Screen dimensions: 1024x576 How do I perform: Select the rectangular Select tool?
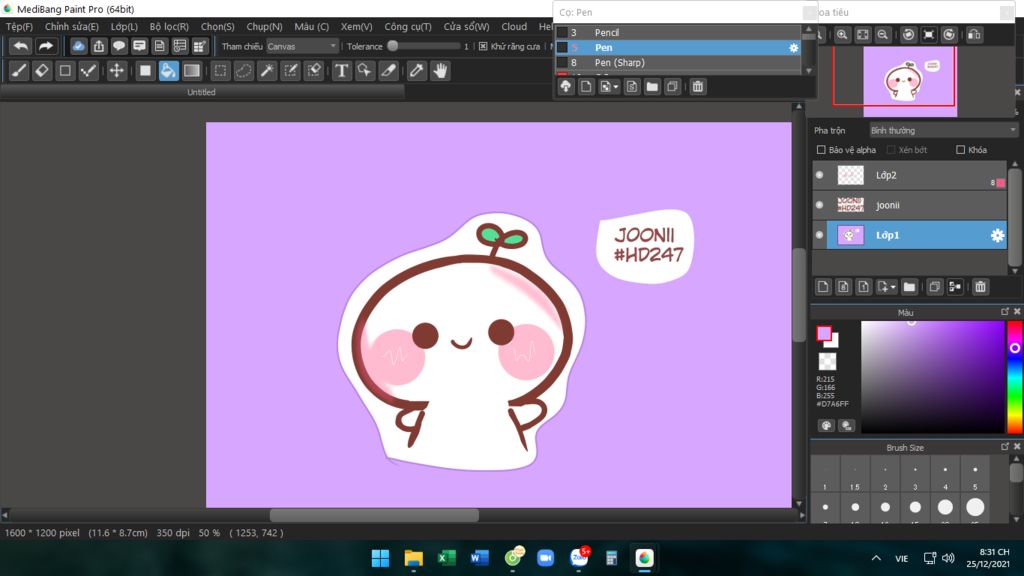pos(220,71)
